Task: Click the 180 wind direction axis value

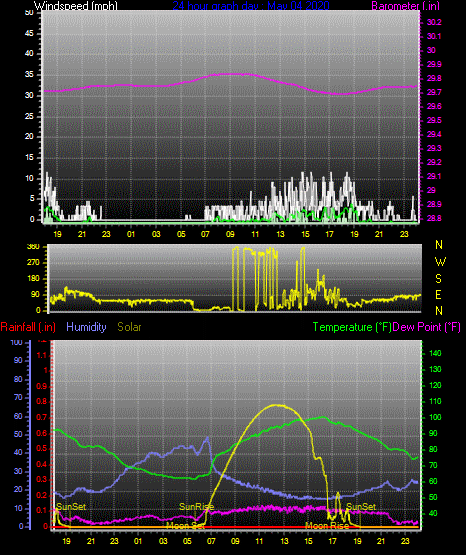Action: pos(33,279)
